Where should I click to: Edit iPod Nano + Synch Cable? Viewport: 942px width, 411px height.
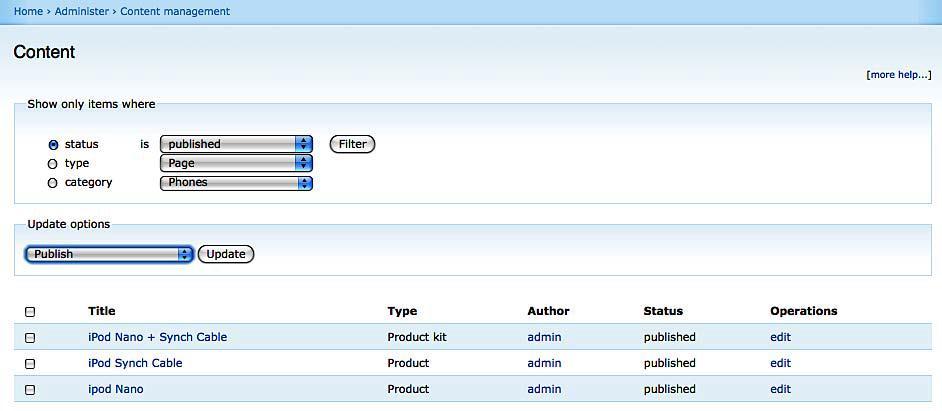coord(780,337)
